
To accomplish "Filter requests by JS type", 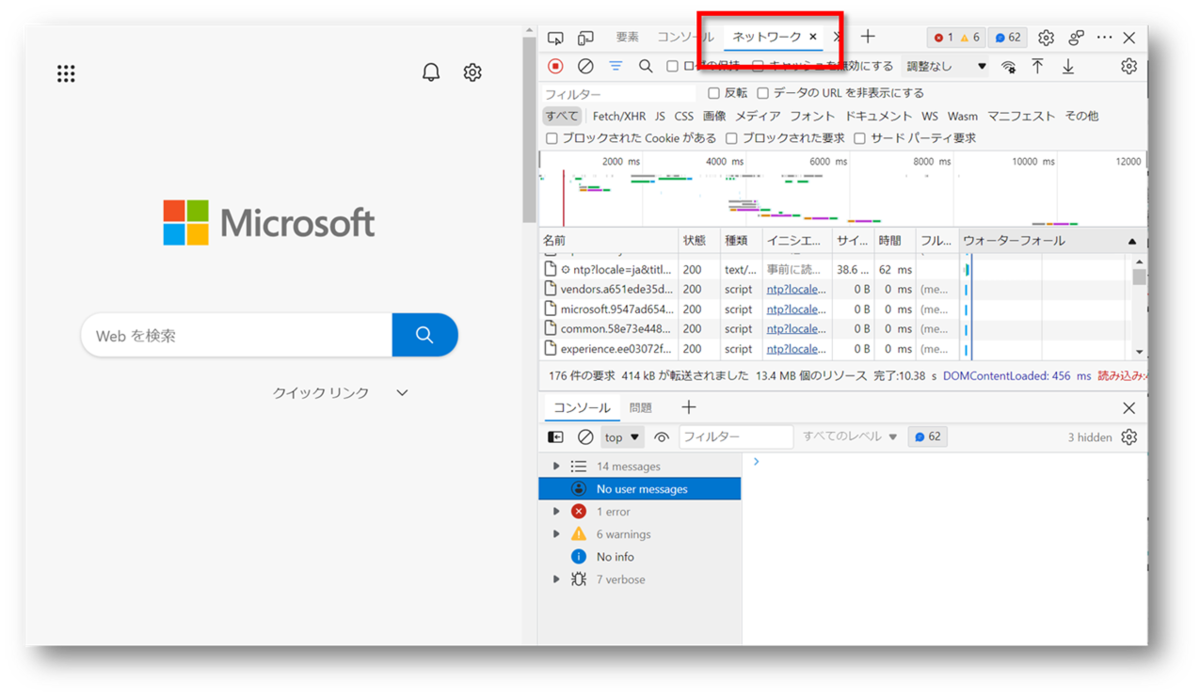I will [660, 116].
